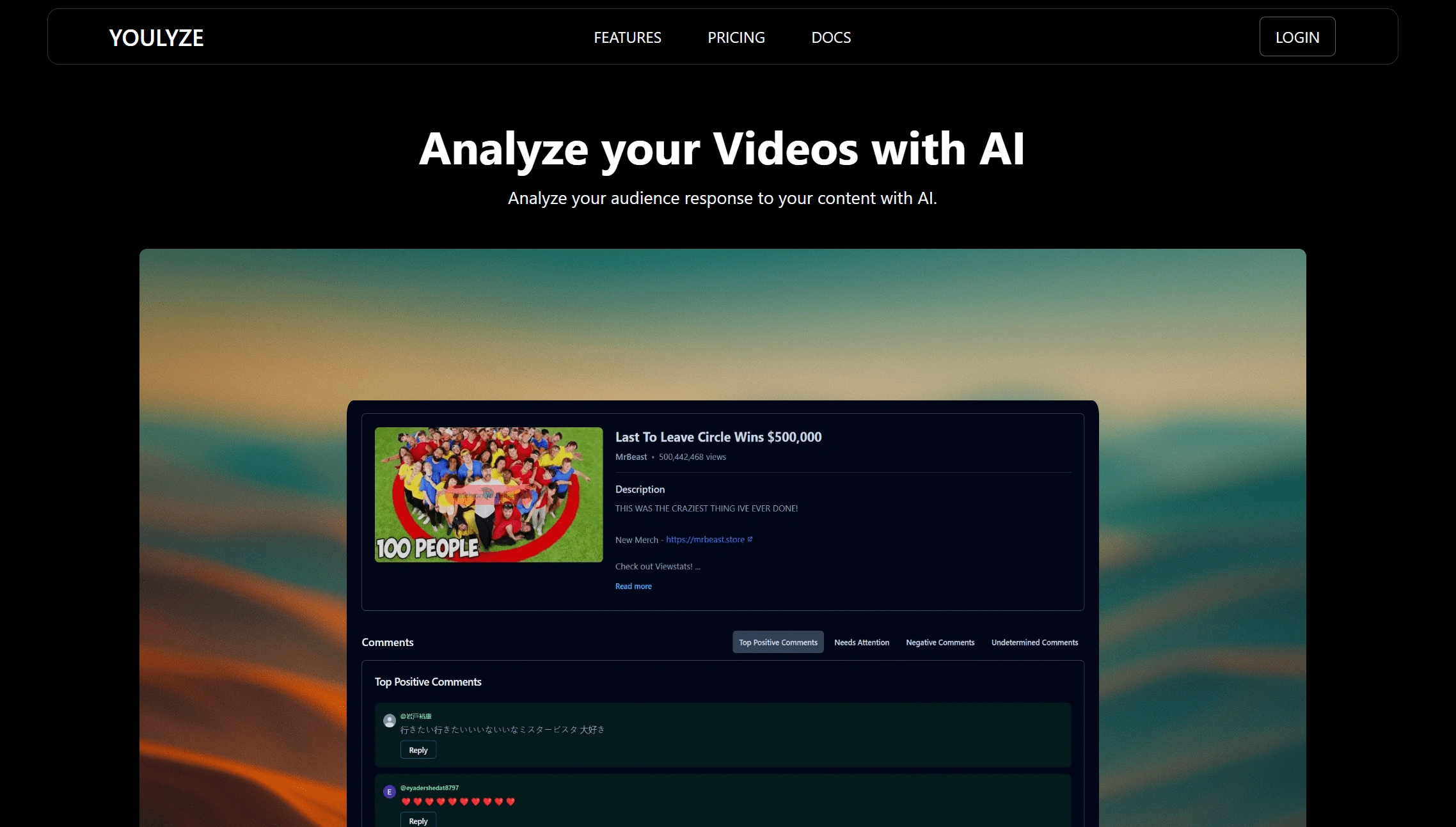
Task: Reply to the Japanese comment
Action: 418,750
